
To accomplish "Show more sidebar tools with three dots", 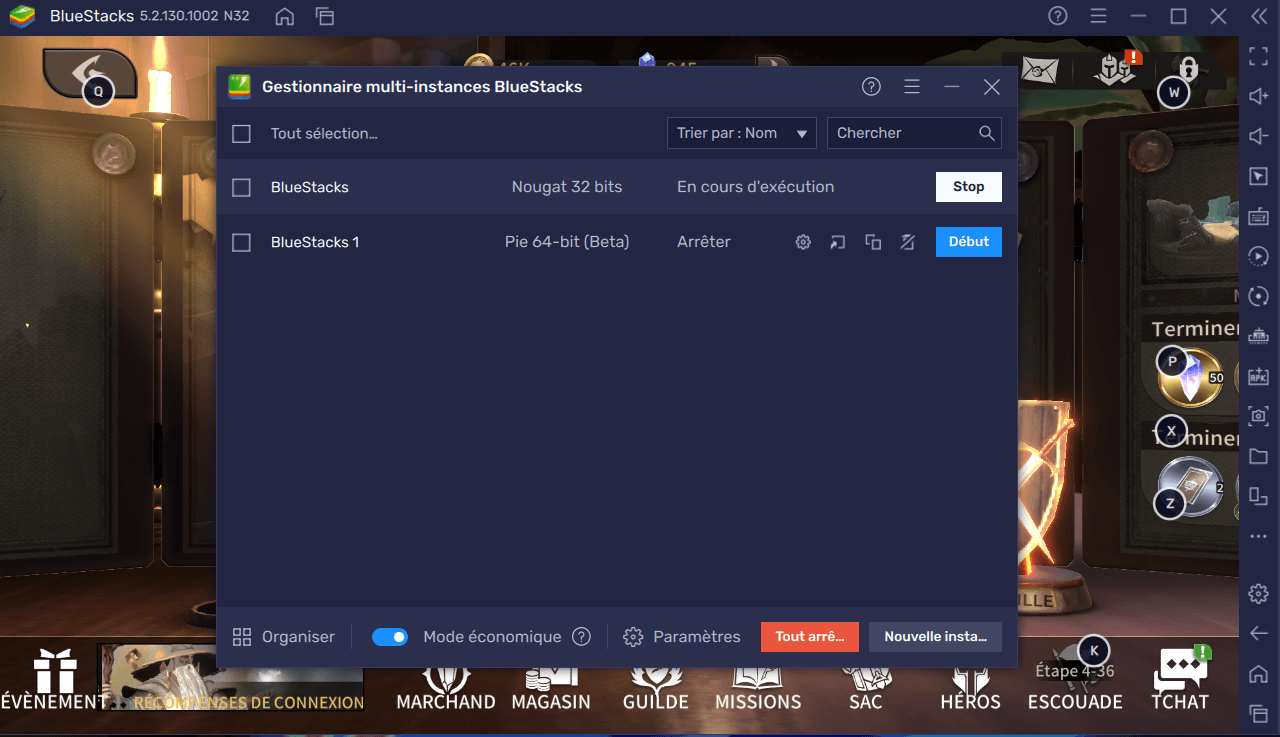I will [x=1258, y=536].
